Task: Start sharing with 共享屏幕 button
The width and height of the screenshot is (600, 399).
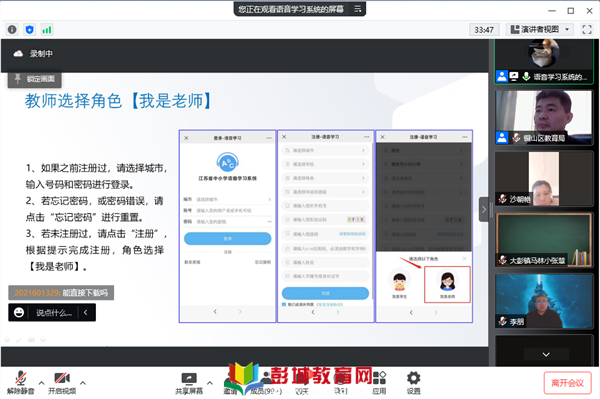Action: tap(189, 384)
